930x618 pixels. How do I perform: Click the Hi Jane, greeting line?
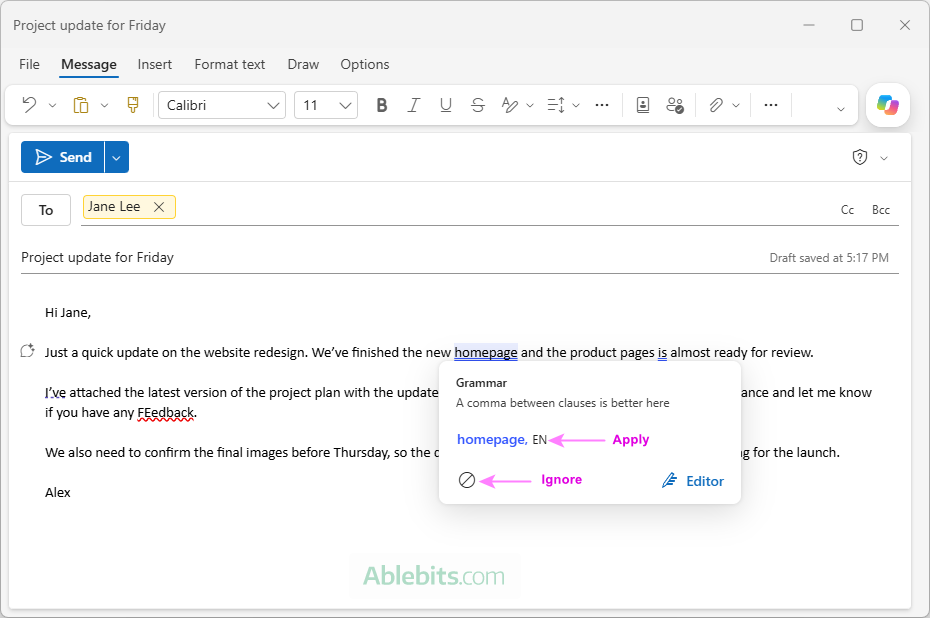point(68,313)
